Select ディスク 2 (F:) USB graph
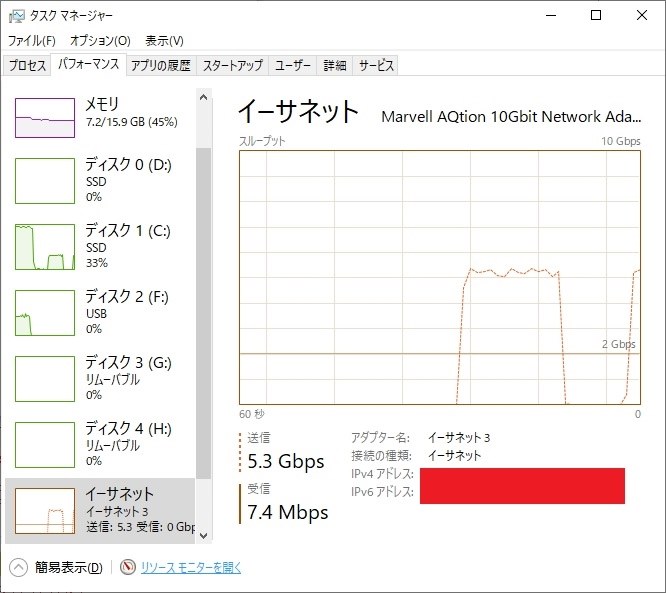666x593 pixels. point(45,313)
